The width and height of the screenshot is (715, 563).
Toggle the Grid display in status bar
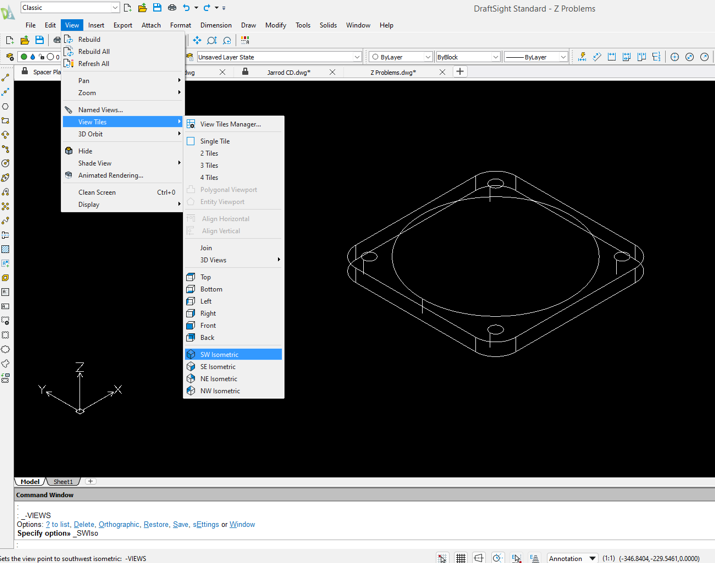tap(461, 558)
